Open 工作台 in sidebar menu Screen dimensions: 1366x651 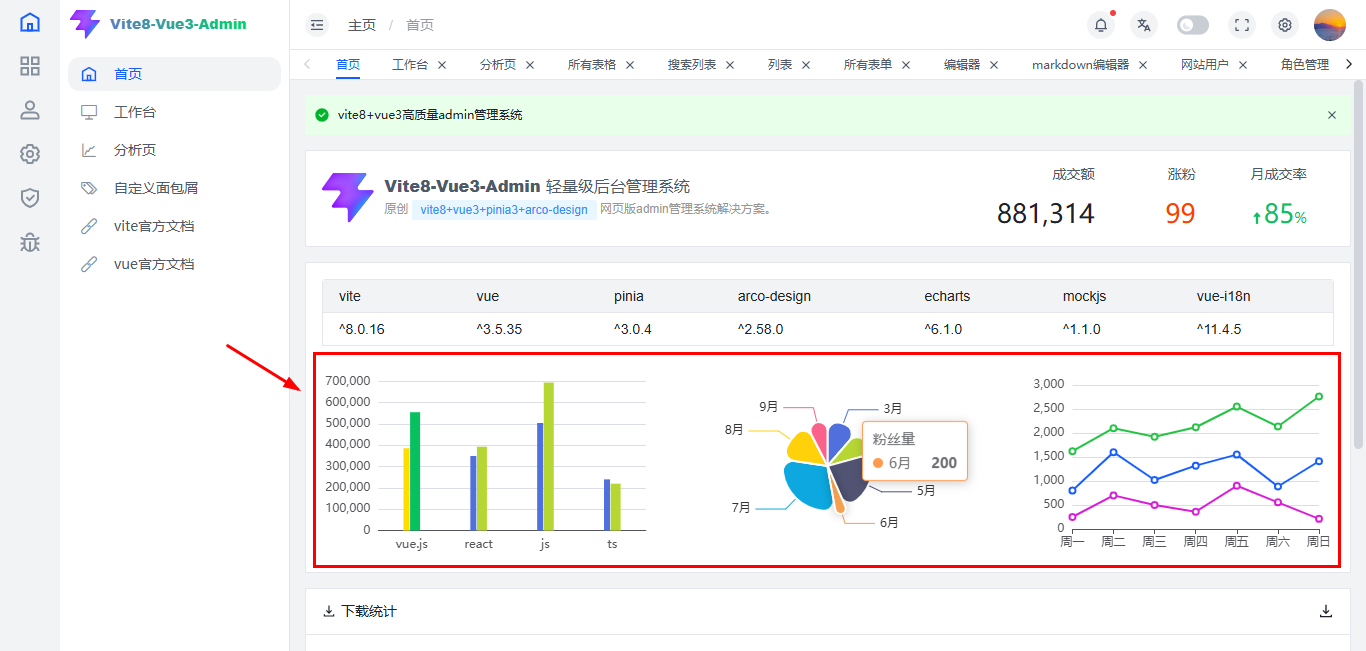pyautogui.click(x=174, y=112)
